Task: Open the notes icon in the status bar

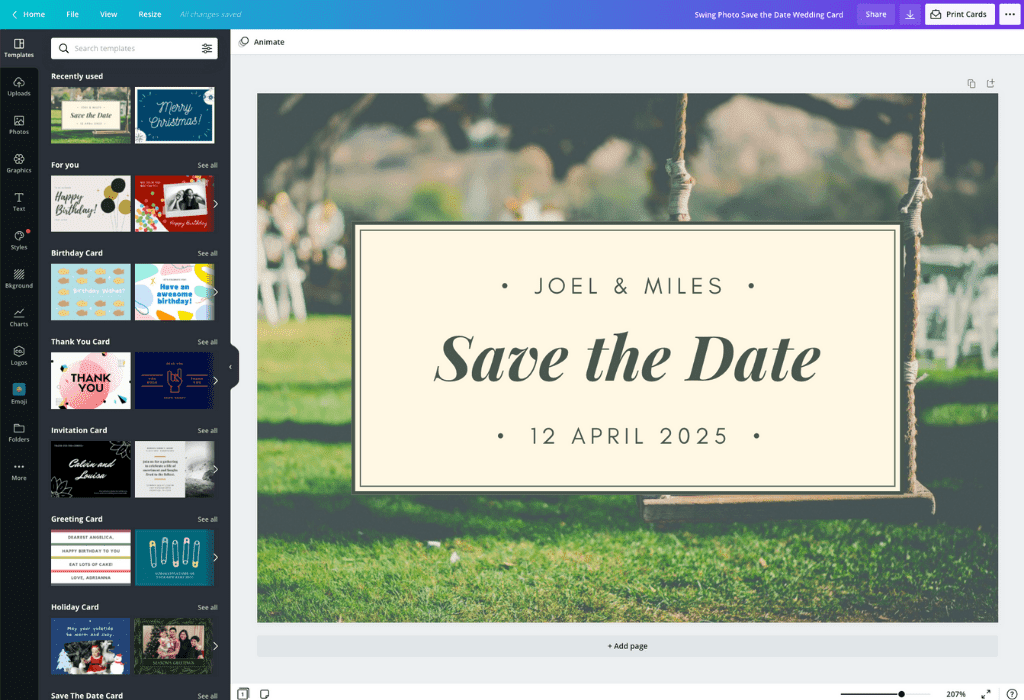Action: 264,691
